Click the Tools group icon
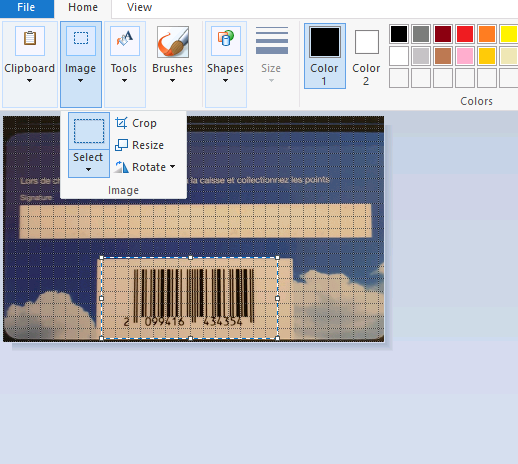Image resolution: width=518 pixels, height=464 pixels. tap(125, 40)
